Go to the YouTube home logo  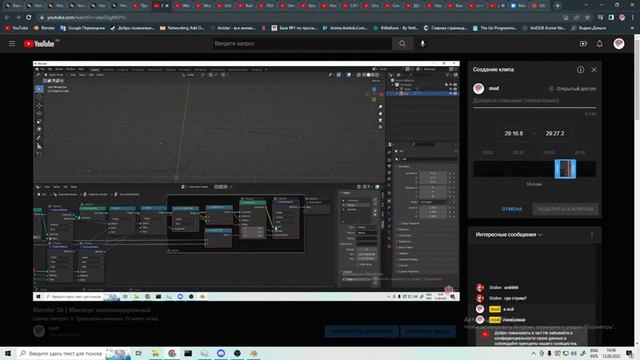pyautogui.click(x=39, y=44)
